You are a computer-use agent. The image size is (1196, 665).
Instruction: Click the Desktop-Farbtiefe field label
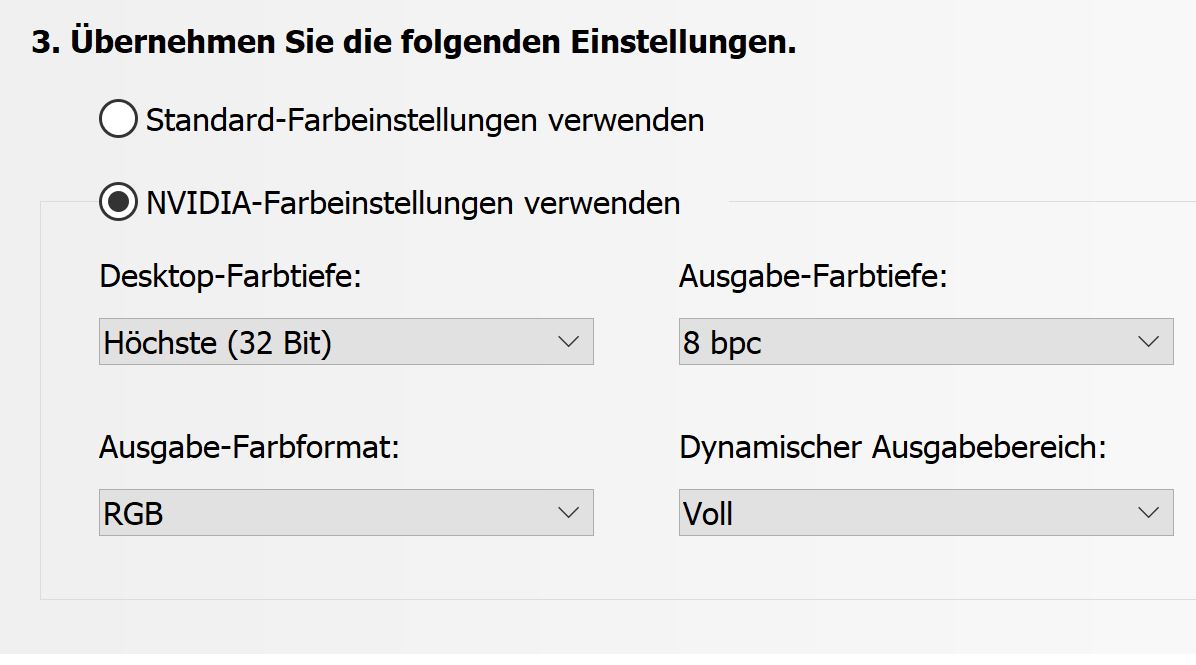231,277
